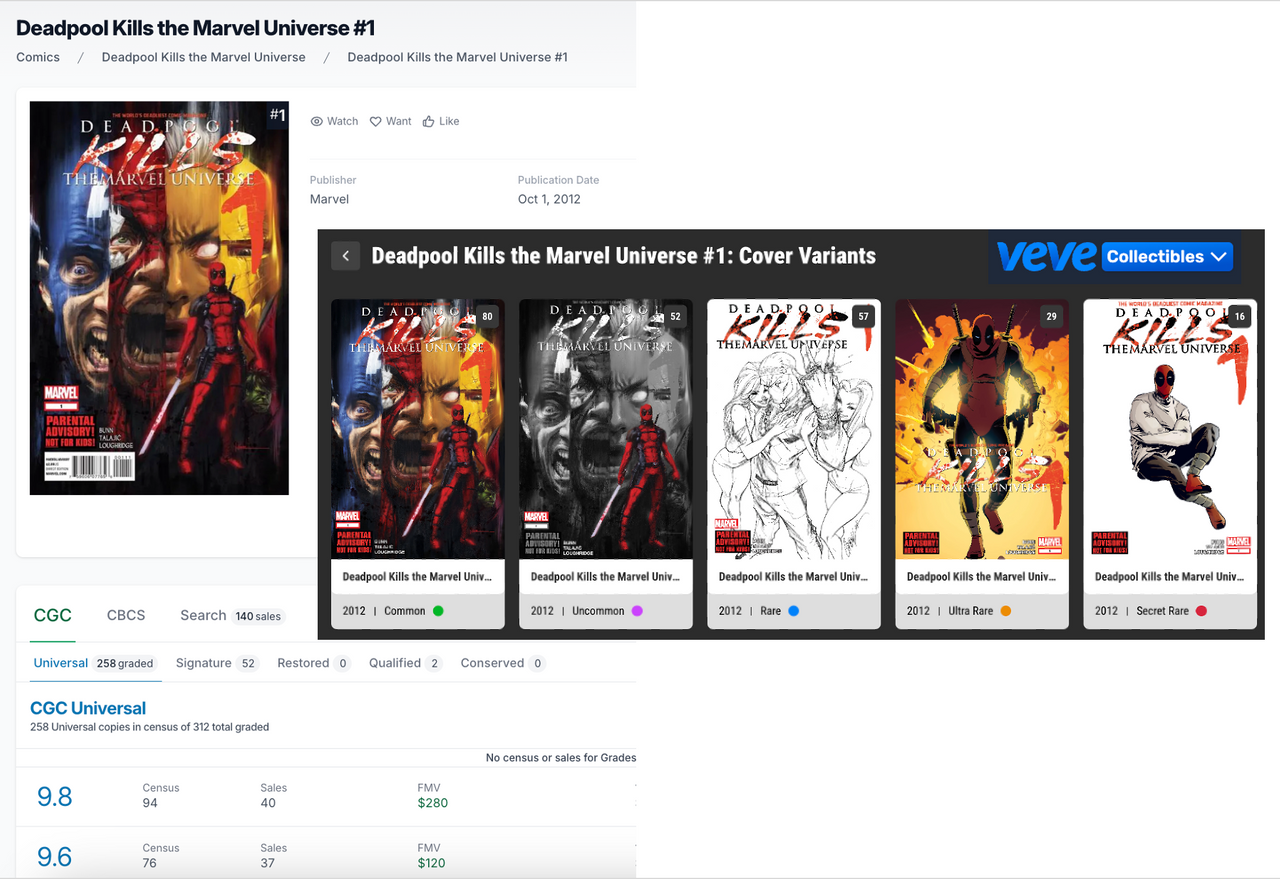This screenshot has width=1280, height=879.
Task: Click the 2012 | Uncommon card label
Action: tap(578, 611)
